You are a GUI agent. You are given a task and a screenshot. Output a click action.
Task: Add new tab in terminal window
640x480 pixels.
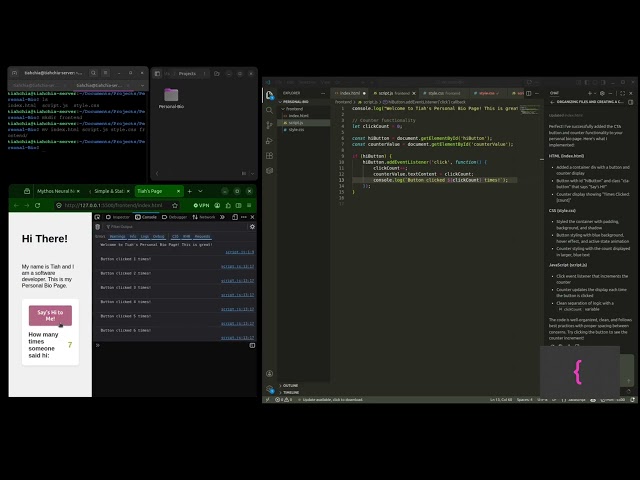tap(15, 73)
